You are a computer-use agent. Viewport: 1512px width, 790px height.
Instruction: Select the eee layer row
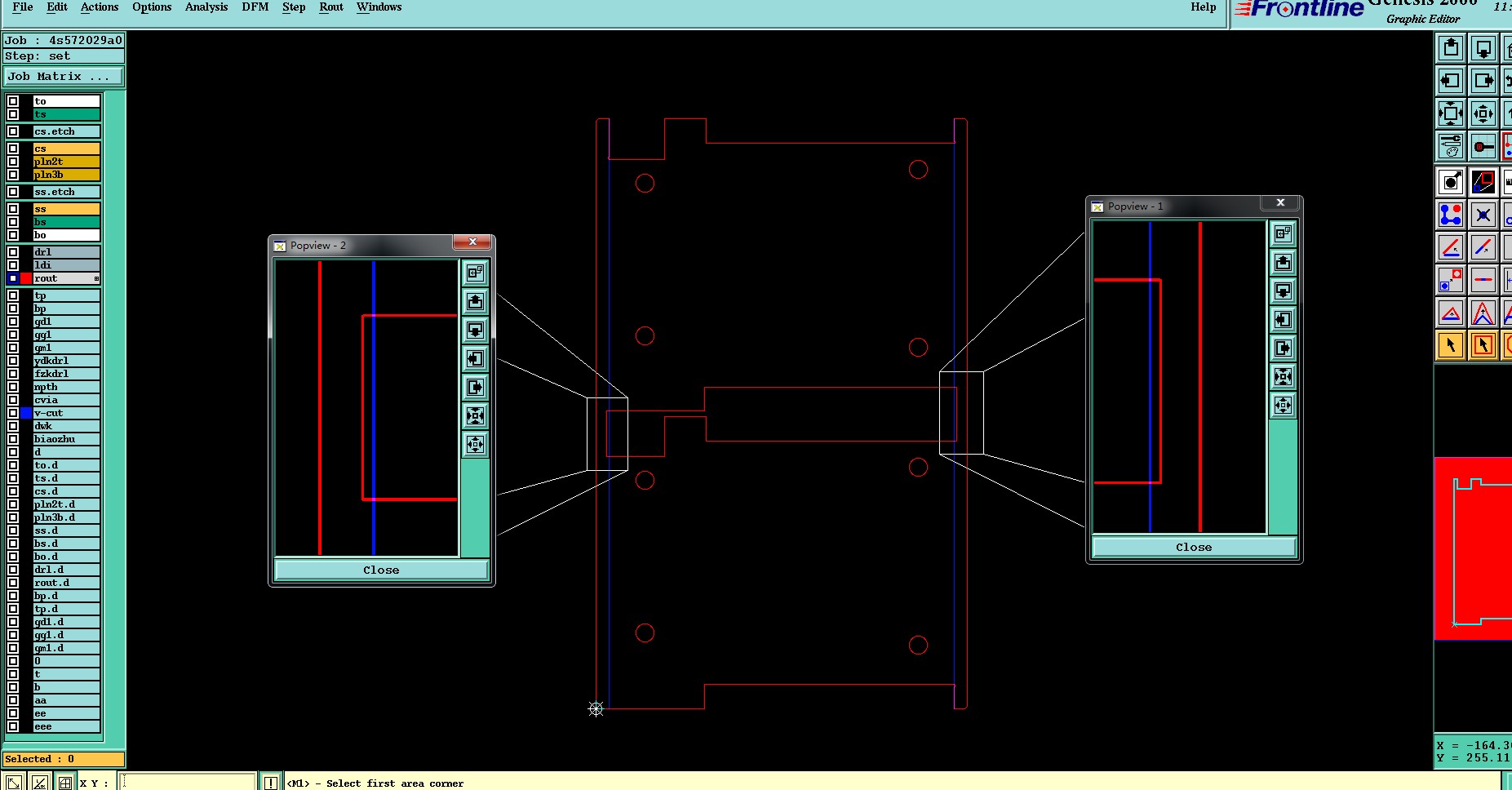tap(67, 726)
